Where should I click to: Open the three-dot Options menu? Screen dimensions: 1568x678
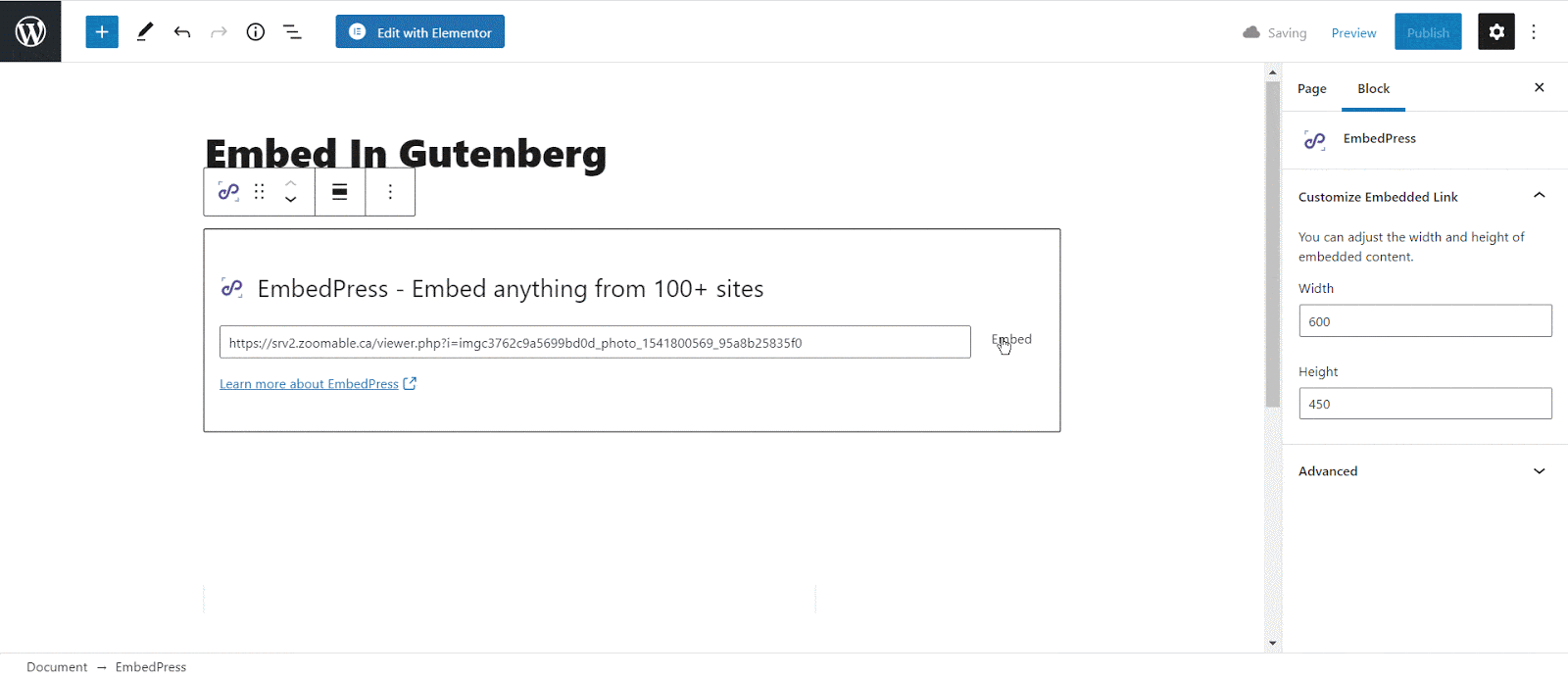click(1534, 32)
